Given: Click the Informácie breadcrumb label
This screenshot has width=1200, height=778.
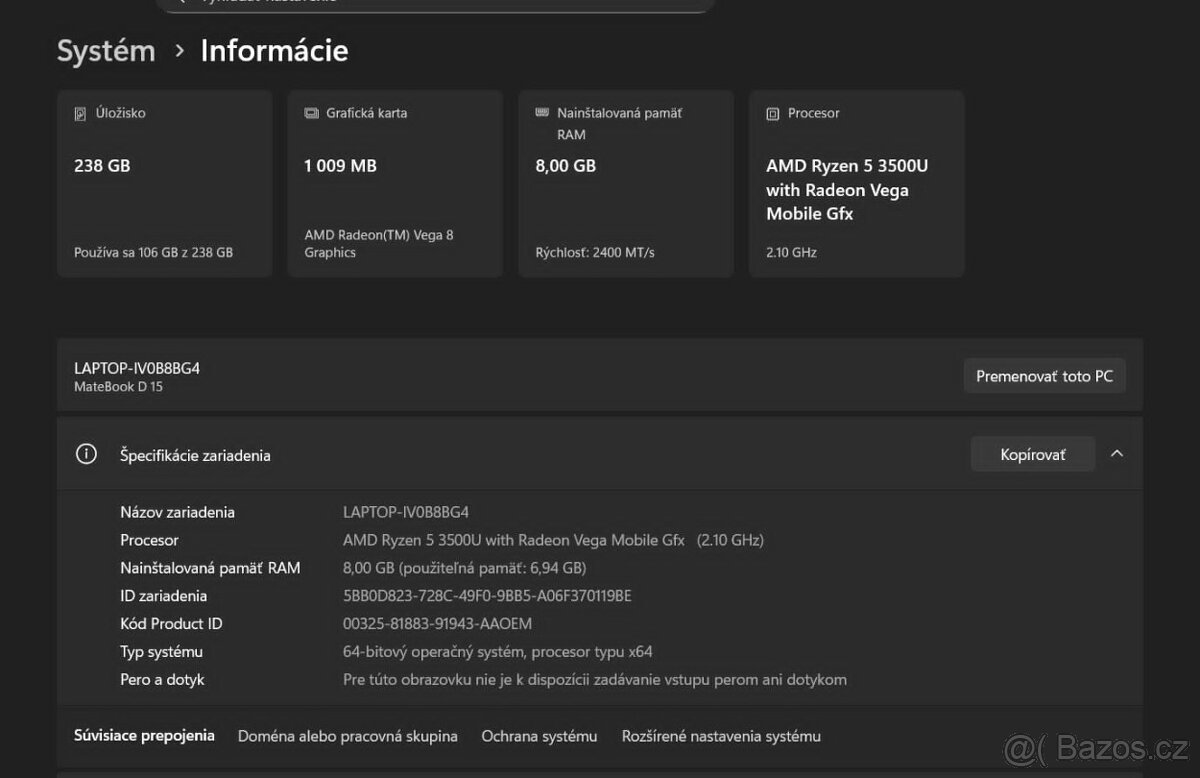Looking at the screenshot, I should (x=273, y=50).
